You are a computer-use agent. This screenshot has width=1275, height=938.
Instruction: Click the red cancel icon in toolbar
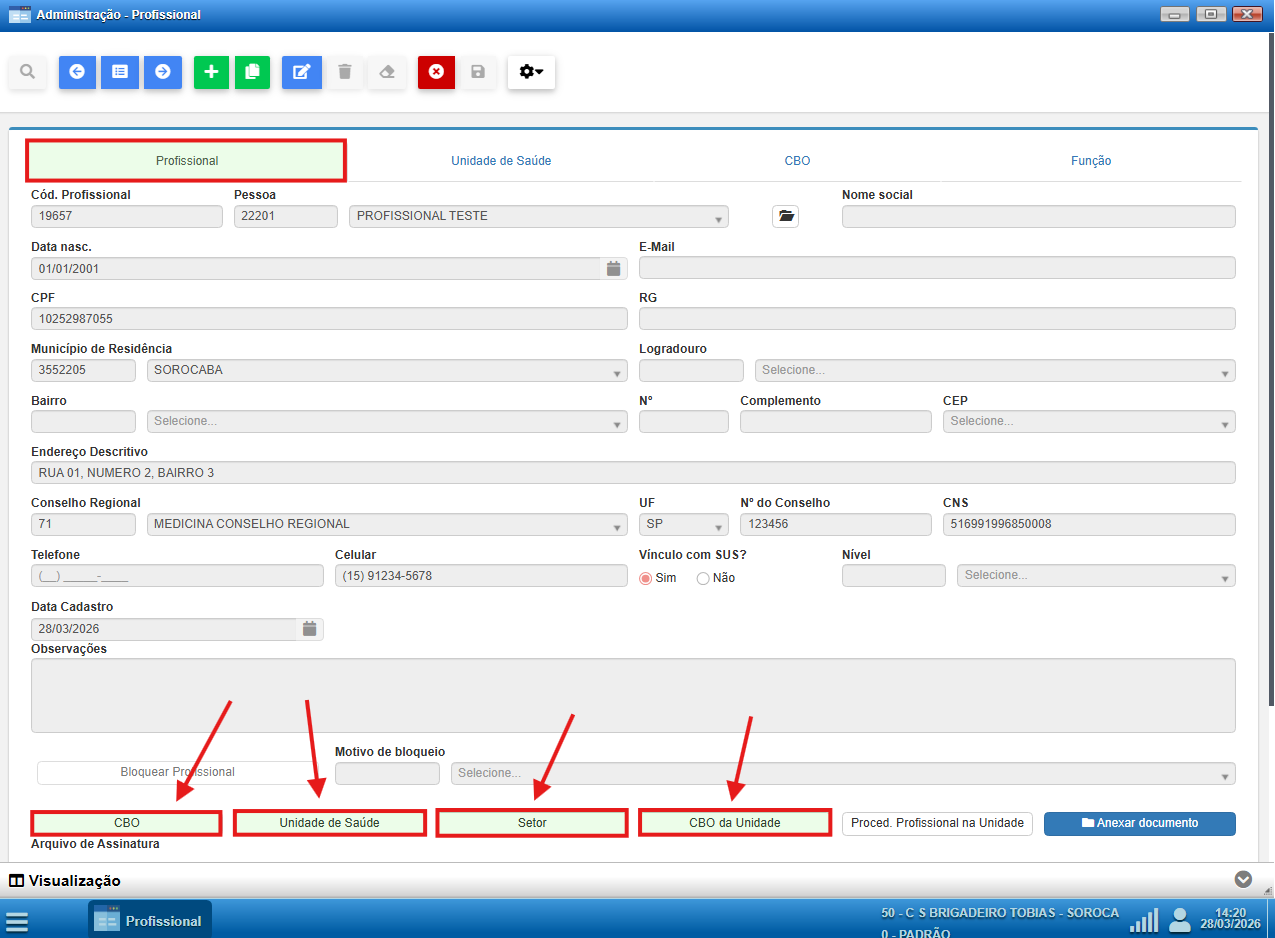[x=436, y=72]
